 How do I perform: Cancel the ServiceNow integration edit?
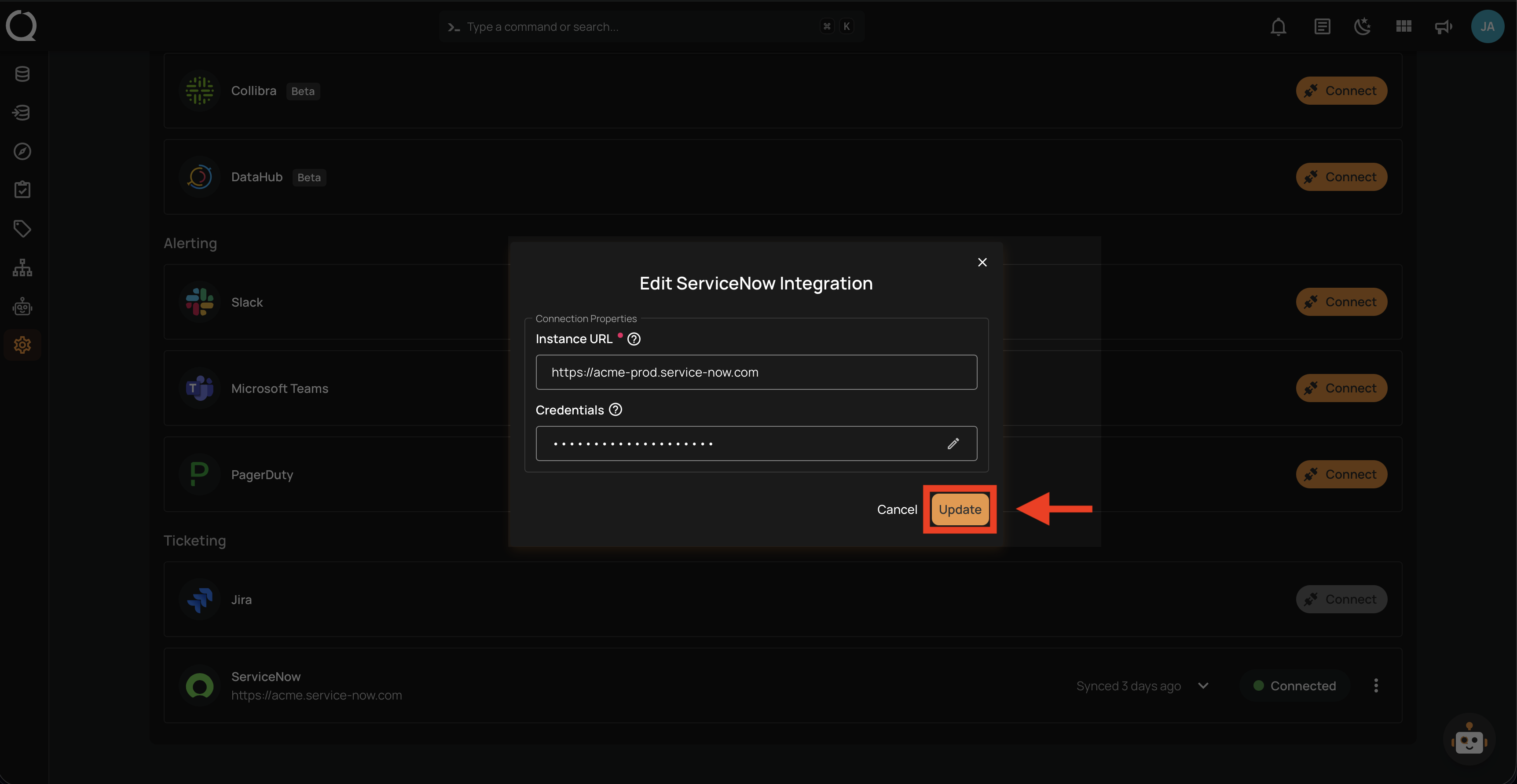coord(897,509)
